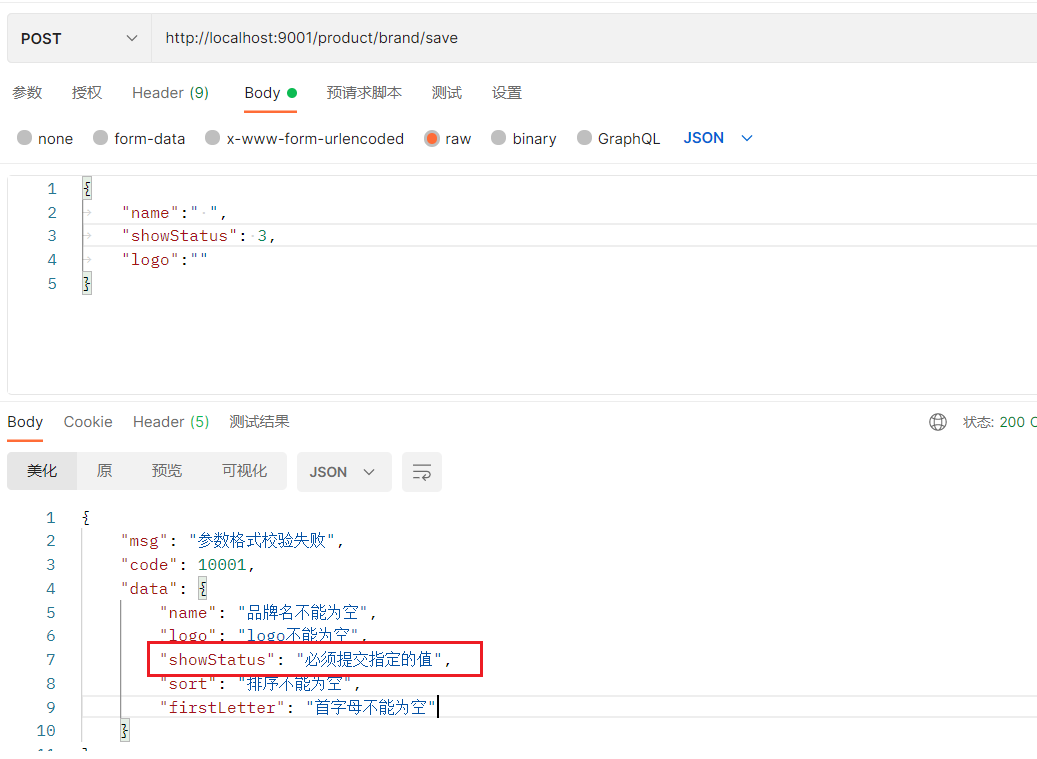Click request line with "name" key
1037x759 pixels.
click(x=174, y=213)
